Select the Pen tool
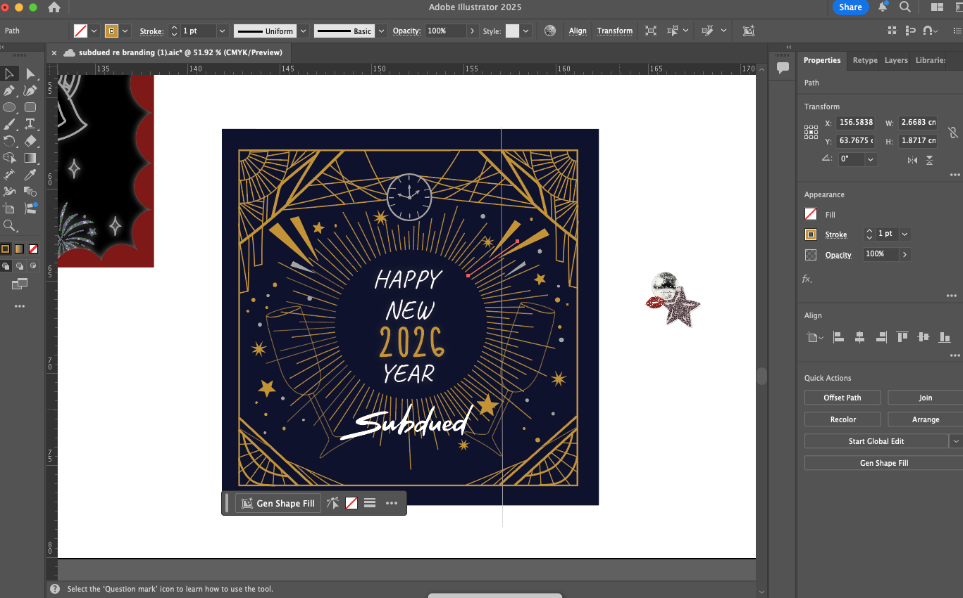Viewport: 963px width, 598px height. click(9, 91)
